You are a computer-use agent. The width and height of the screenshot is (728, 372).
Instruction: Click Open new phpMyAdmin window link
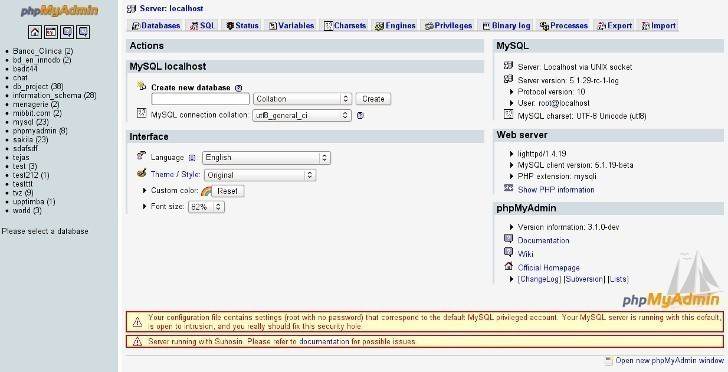[670, 360]
